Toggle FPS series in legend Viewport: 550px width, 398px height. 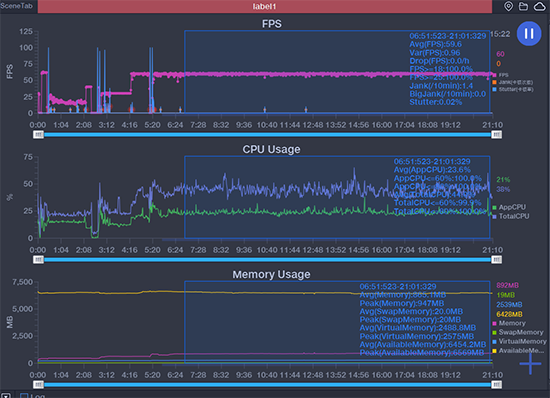500,75
